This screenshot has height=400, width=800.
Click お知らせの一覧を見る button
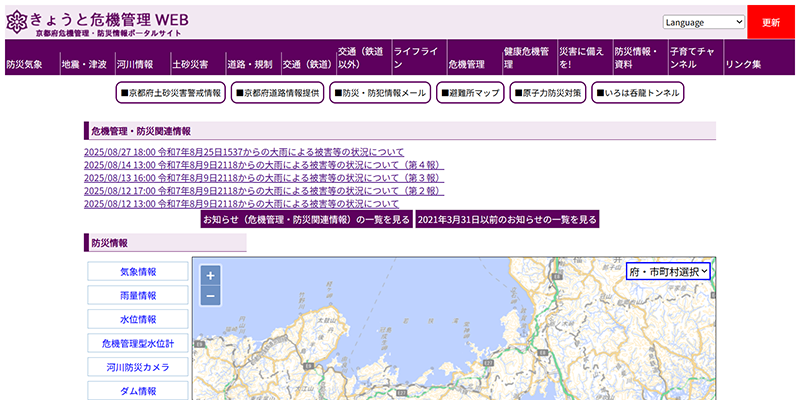pos(307,219)
